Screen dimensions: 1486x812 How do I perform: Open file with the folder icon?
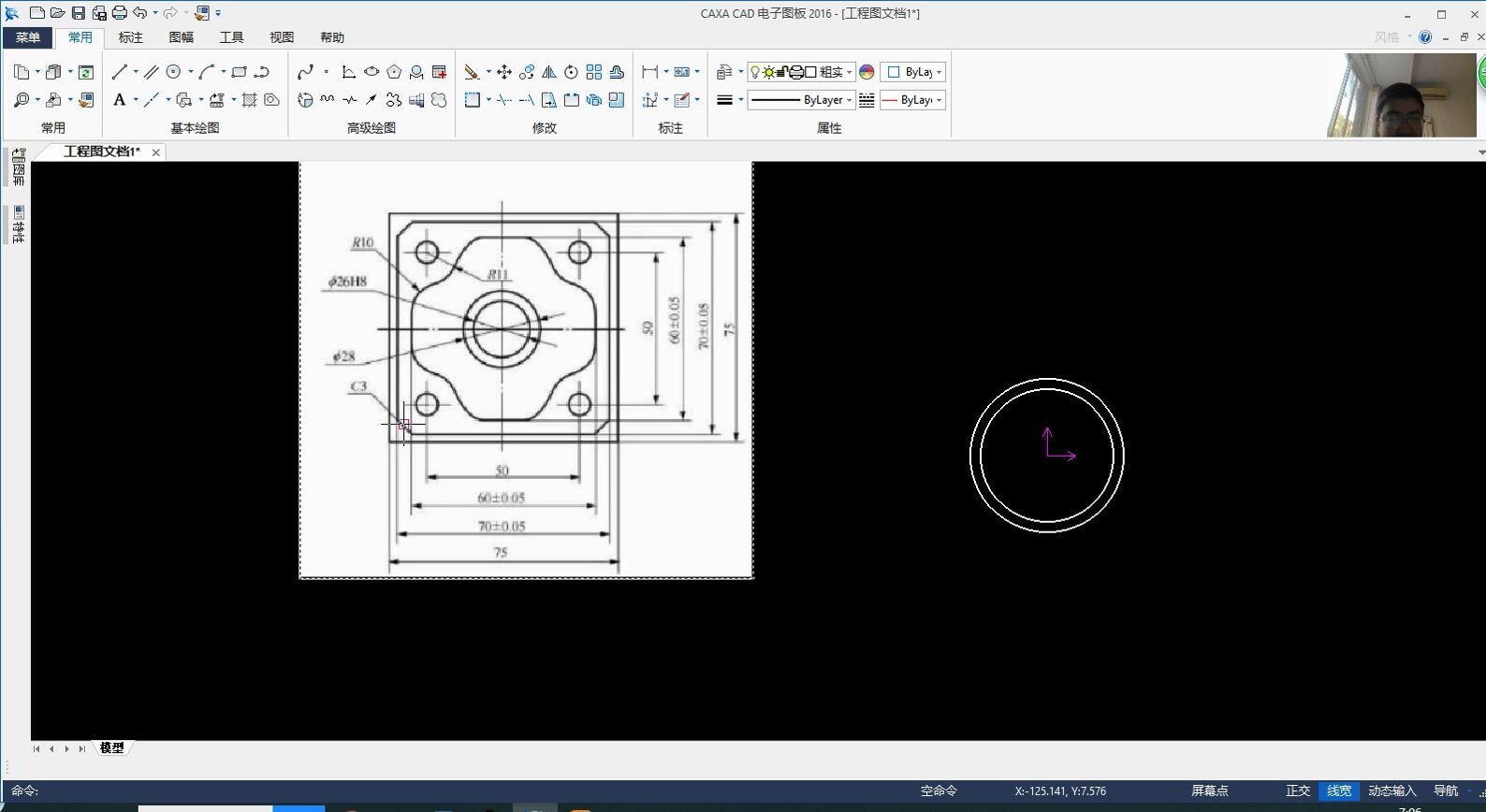click(x=58, y=13)
